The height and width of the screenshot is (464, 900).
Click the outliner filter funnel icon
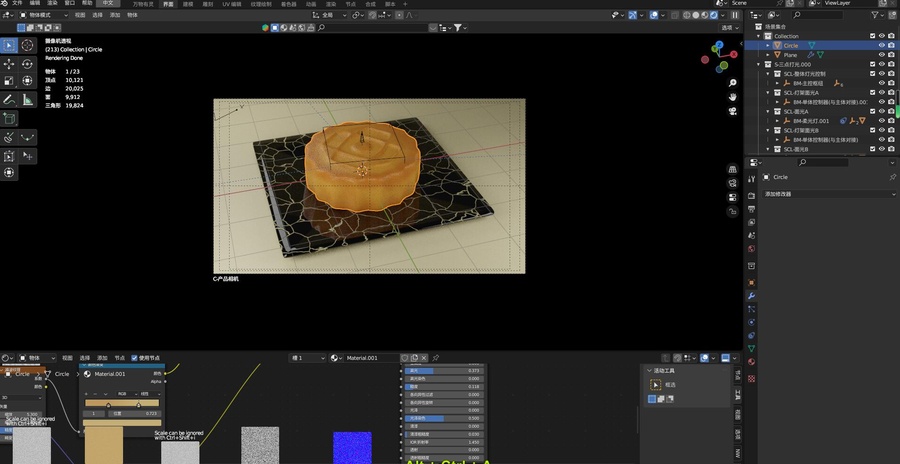874,15
